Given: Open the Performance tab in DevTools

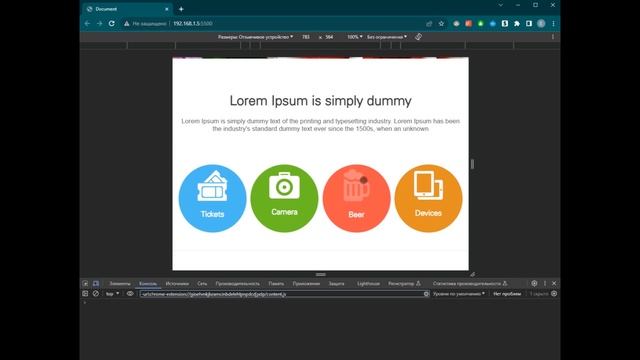Looking at the screenshot, I should tap(238, 283).
